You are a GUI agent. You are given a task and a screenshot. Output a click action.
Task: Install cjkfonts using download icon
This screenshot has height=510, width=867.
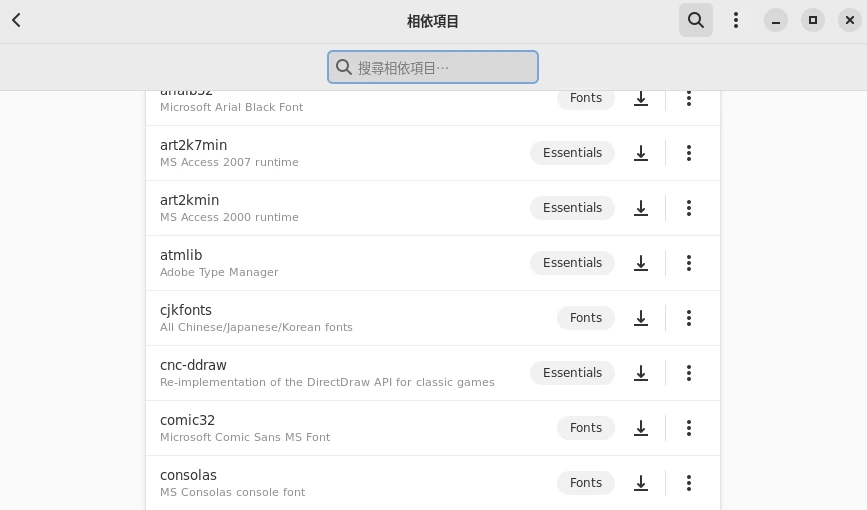click(641, 318)
